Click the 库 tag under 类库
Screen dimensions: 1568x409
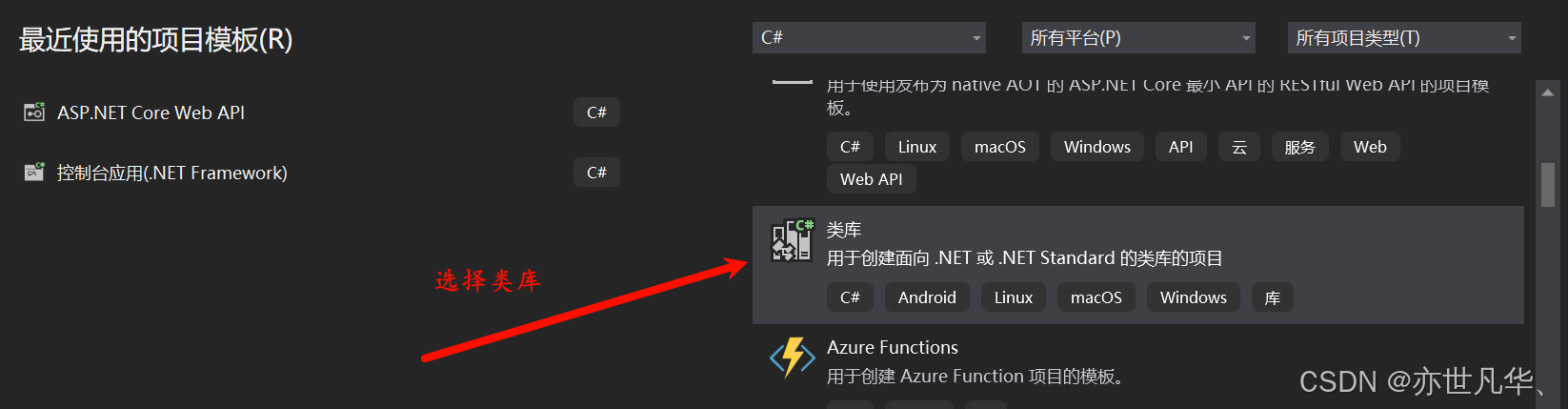click(1272, 297)
